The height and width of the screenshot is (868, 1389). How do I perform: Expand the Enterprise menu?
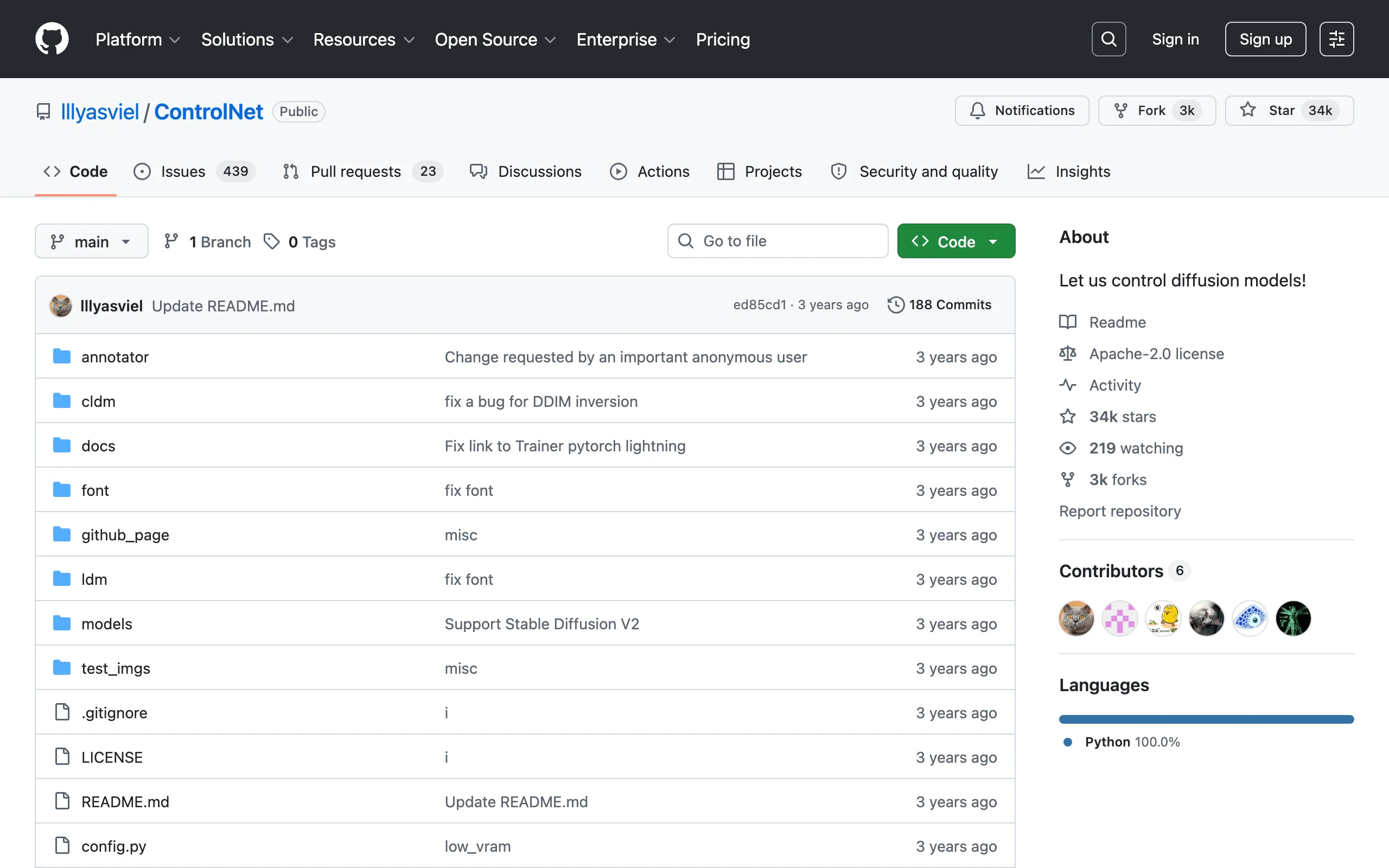pos(626,39)
